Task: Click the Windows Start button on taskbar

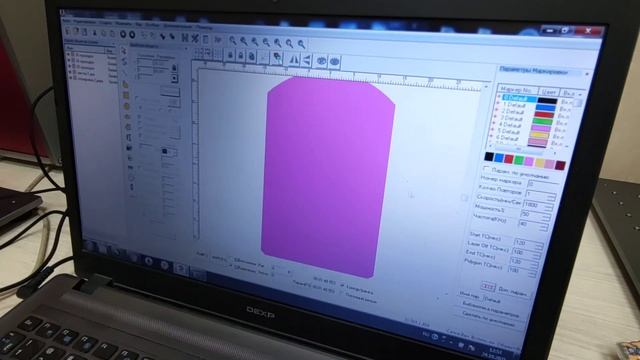Action: pos(90,246)
